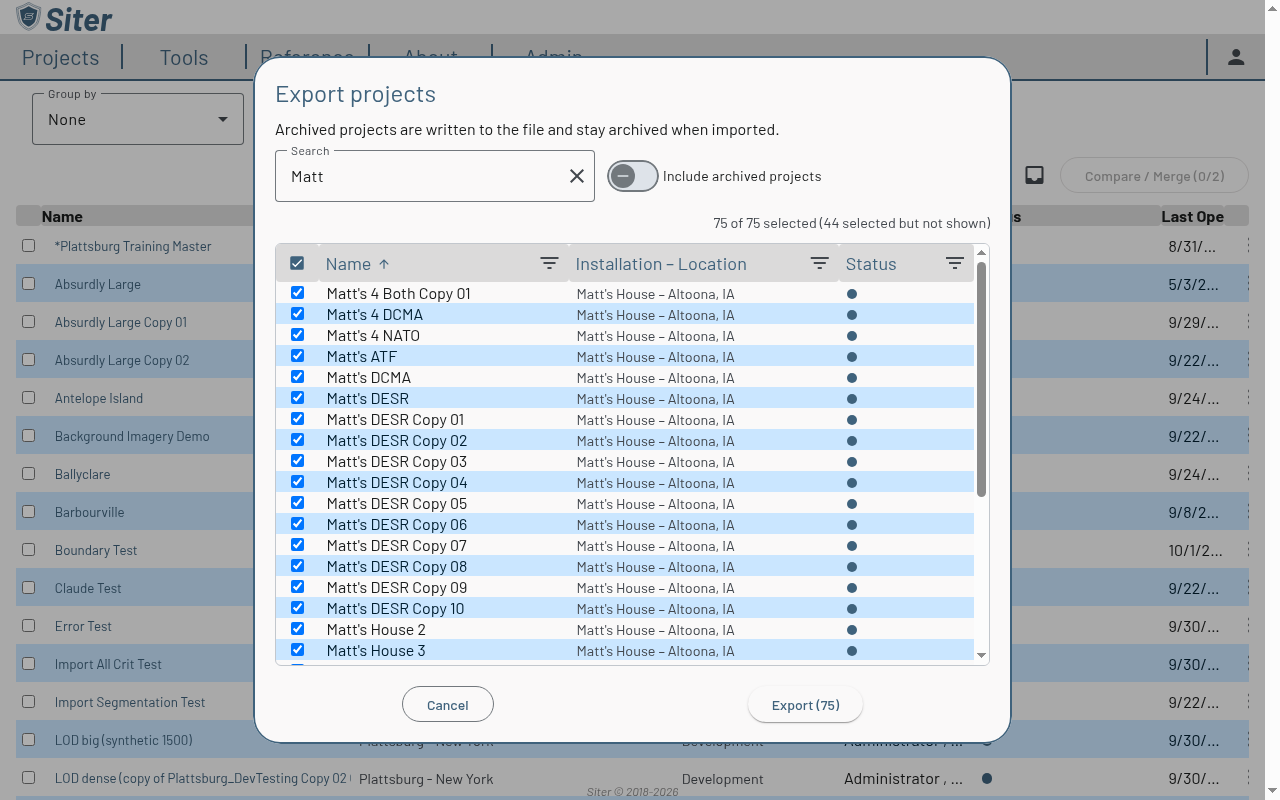The width and height of the screenshot is (1280, 800).
Task: Uncheck Matt's 4 Both Copy 01
Action: (x=297, y=294)
